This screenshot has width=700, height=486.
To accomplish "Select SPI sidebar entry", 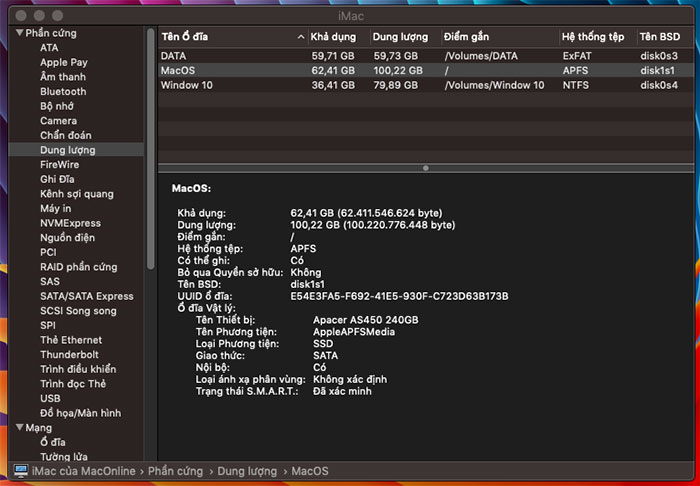I will pyautogui.click(x=48, y=325).
